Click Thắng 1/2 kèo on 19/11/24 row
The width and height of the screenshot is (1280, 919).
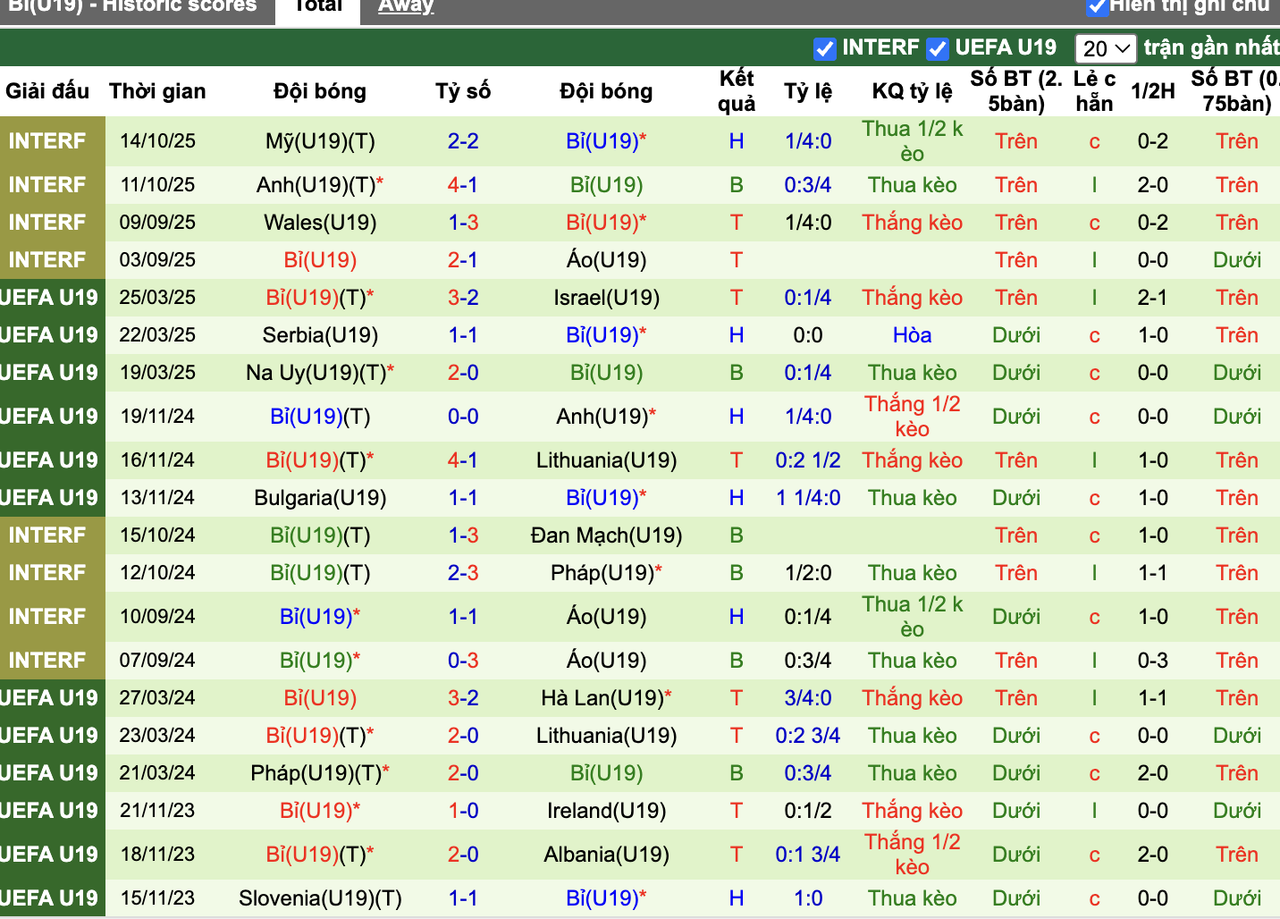912,416
